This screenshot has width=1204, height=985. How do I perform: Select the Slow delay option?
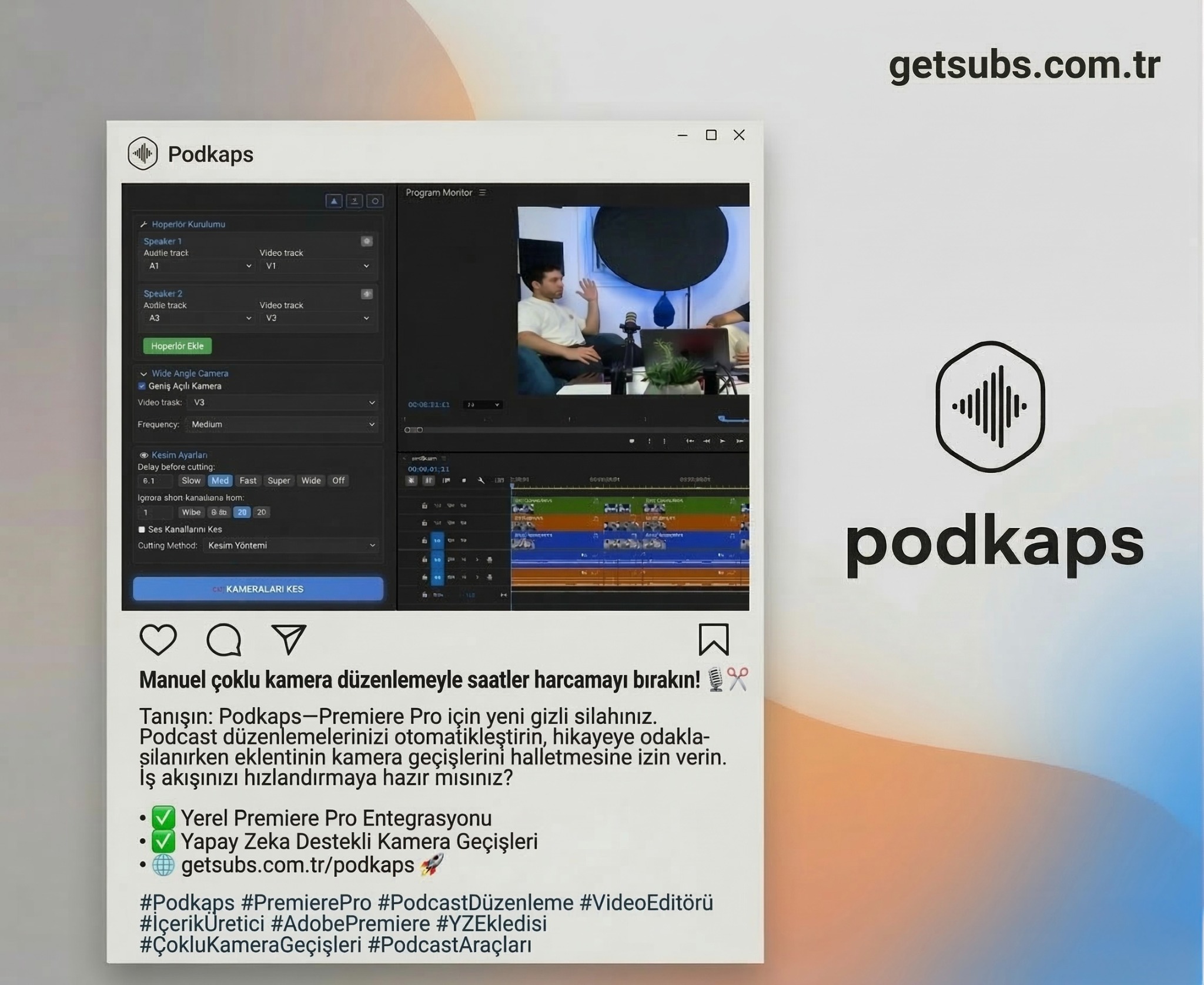click(x=191, y=480)
